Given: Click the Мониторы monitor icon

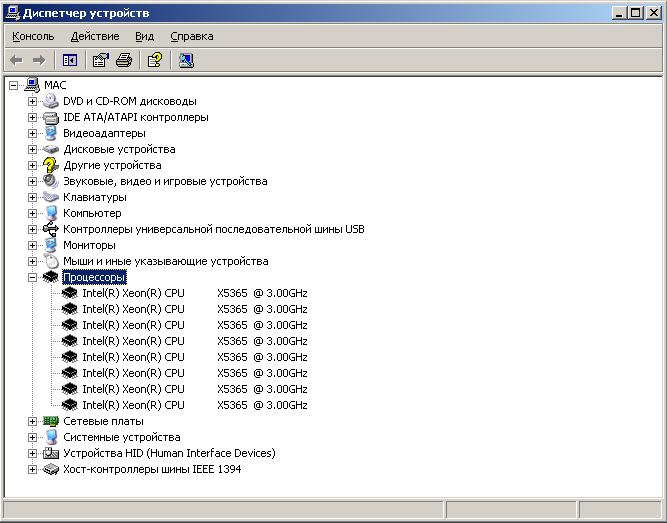Looking at the screenshot, I should pyautogui.click(x=51, y=245).
